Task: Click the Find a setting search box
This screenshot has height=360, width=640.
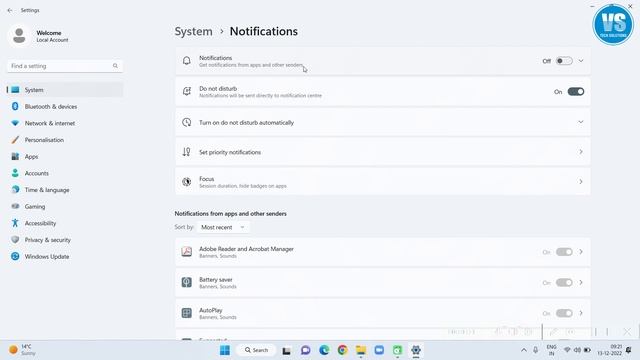Action: pyautogui.click(x=65, y=66)
